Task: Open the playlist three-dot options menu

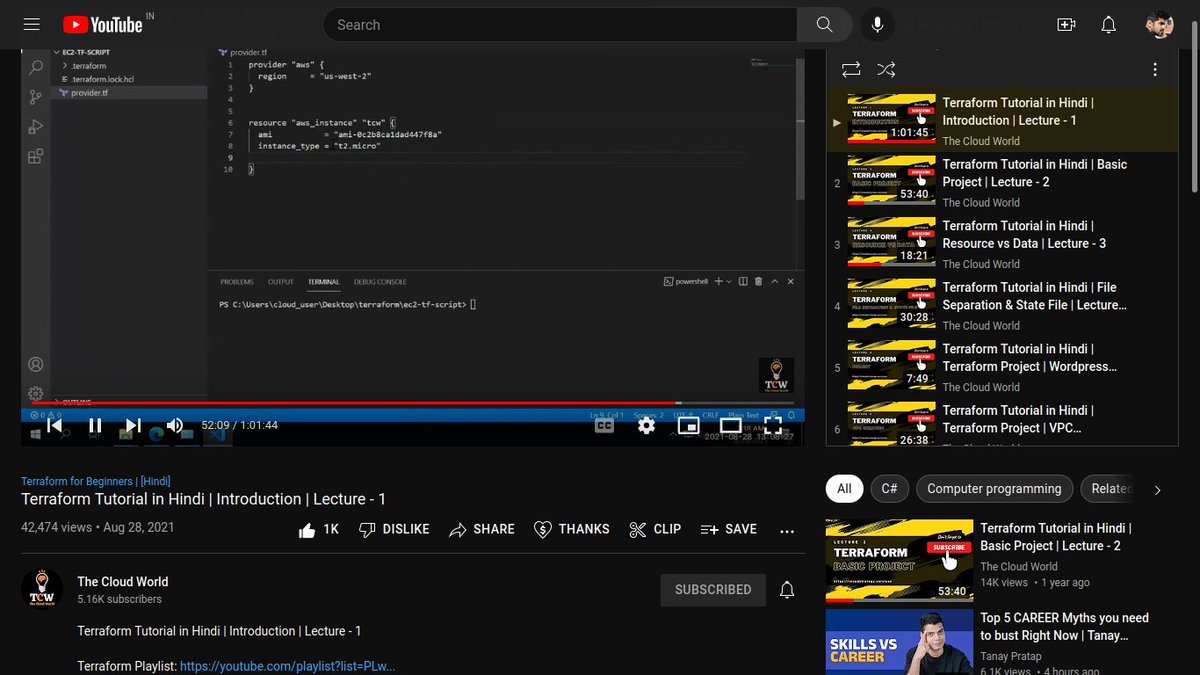Action: click(1155, 68)
